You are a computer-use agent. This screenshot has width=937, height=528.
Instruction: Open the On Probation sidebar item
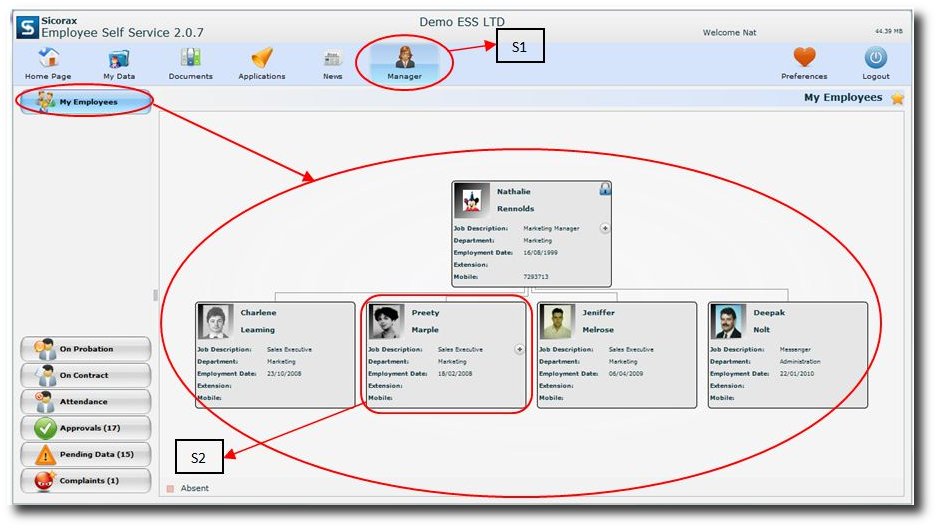coord(86,349)
